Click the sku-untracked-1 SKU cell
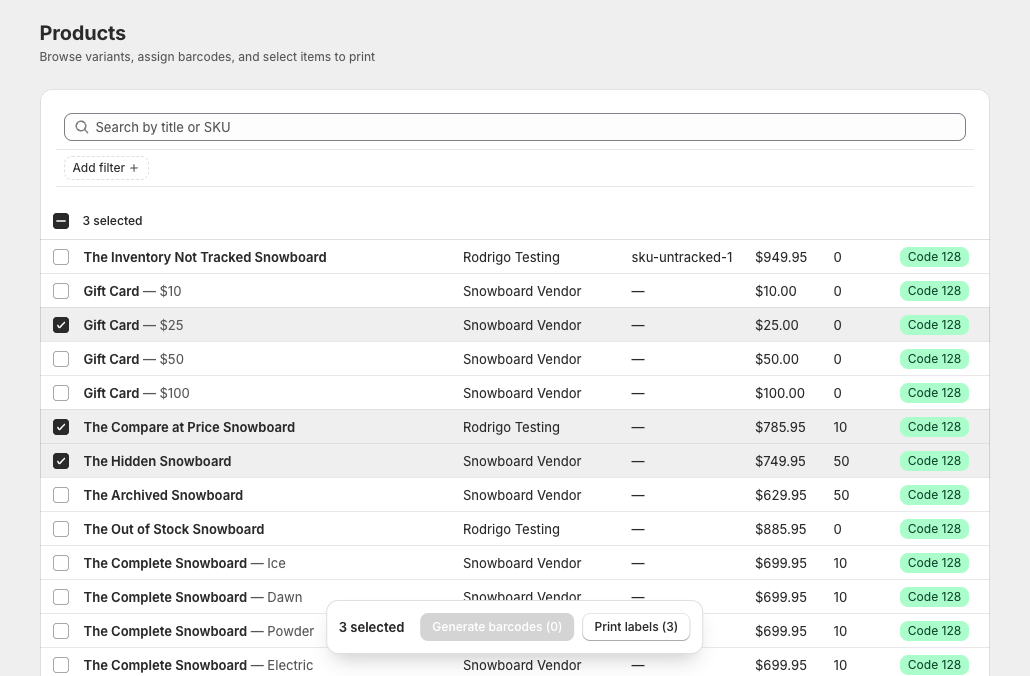The width and height of the screenshot is (1030, 676). [x=682, y=258]
